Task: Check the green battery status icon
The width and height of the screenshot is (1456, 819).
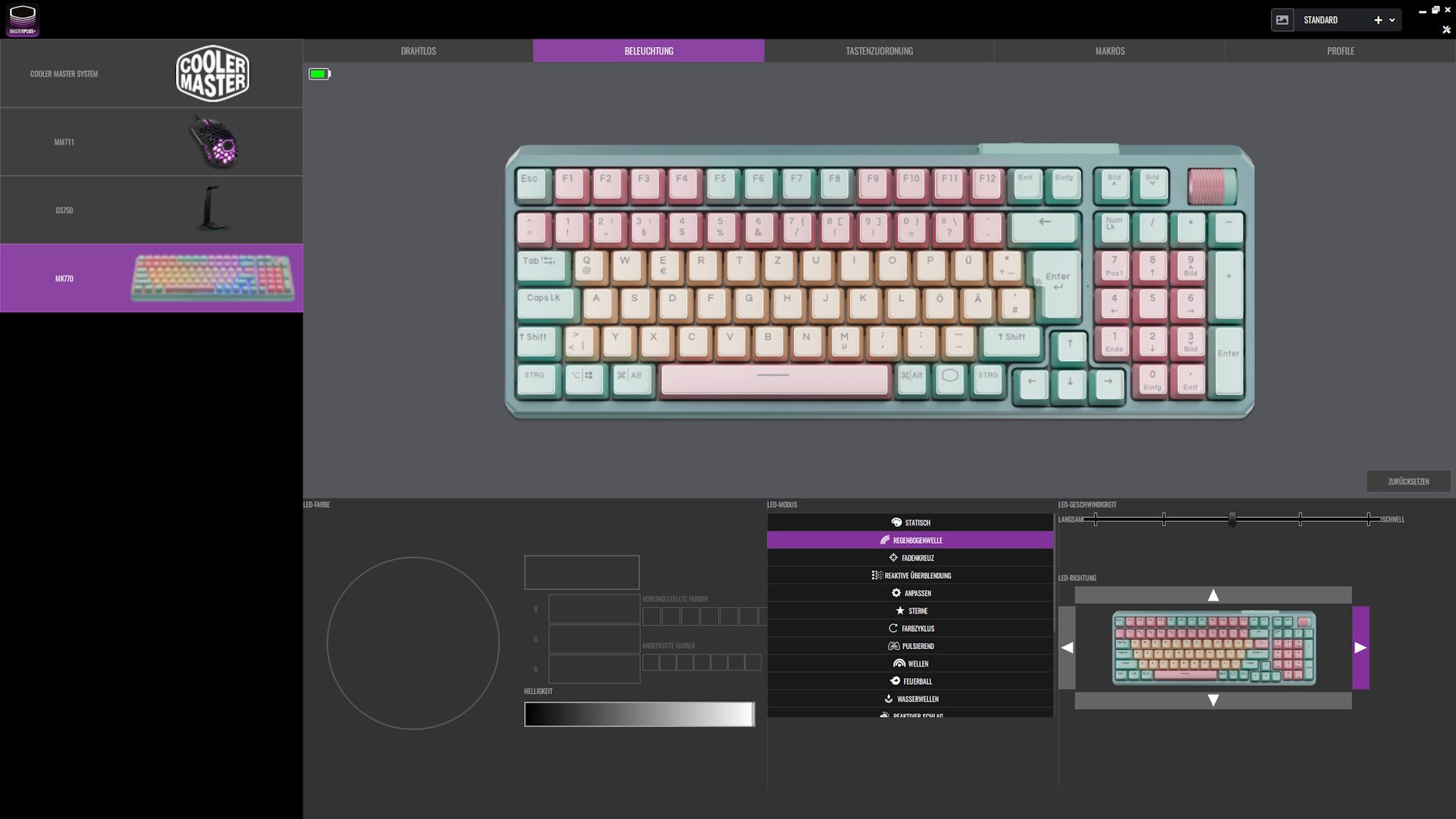Action: [x=319, y=74]
